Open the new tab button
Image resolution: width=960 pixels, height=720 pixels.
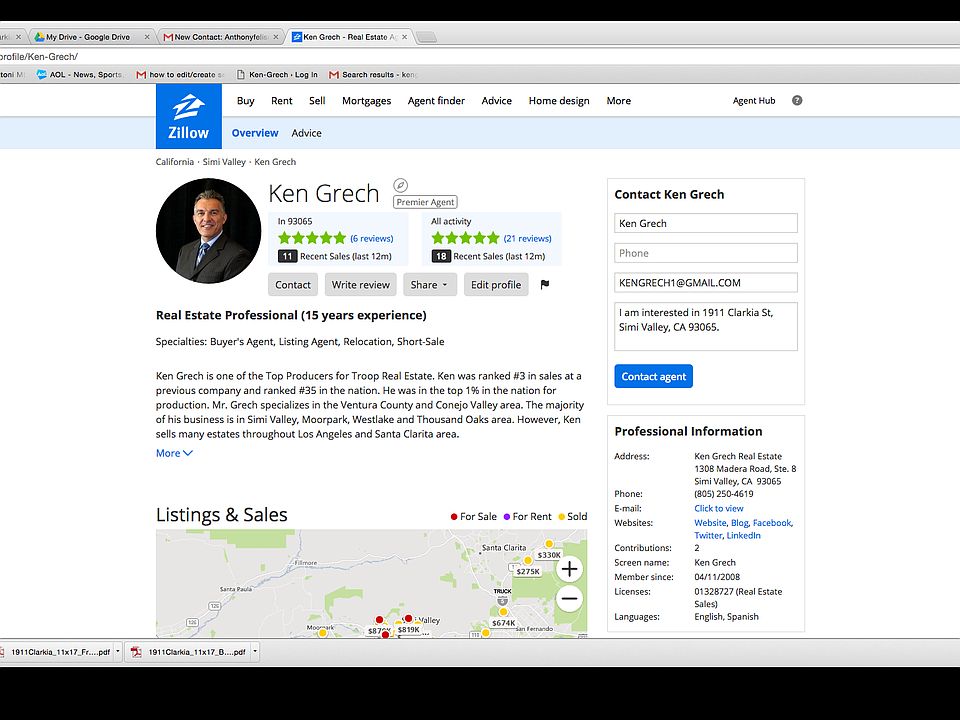(427, 37)
